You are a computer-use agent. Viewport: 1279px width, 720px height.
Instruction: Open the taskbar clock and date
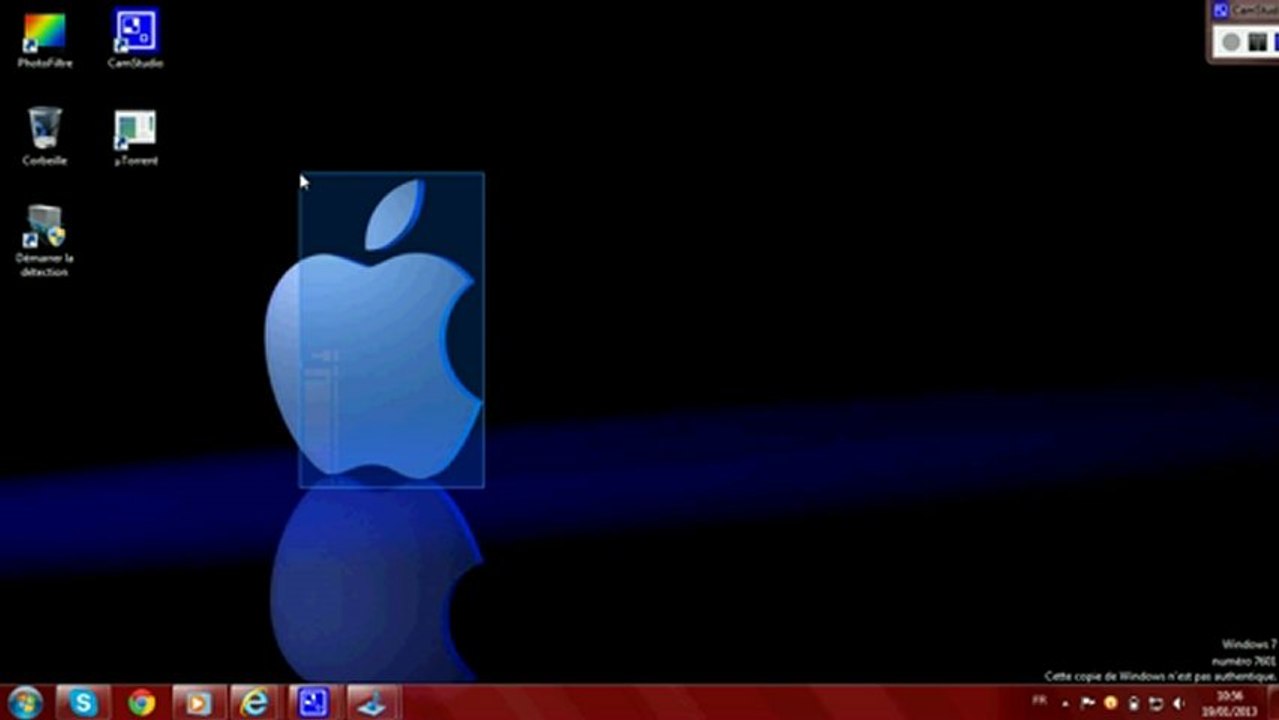[x=1231, y=703]
